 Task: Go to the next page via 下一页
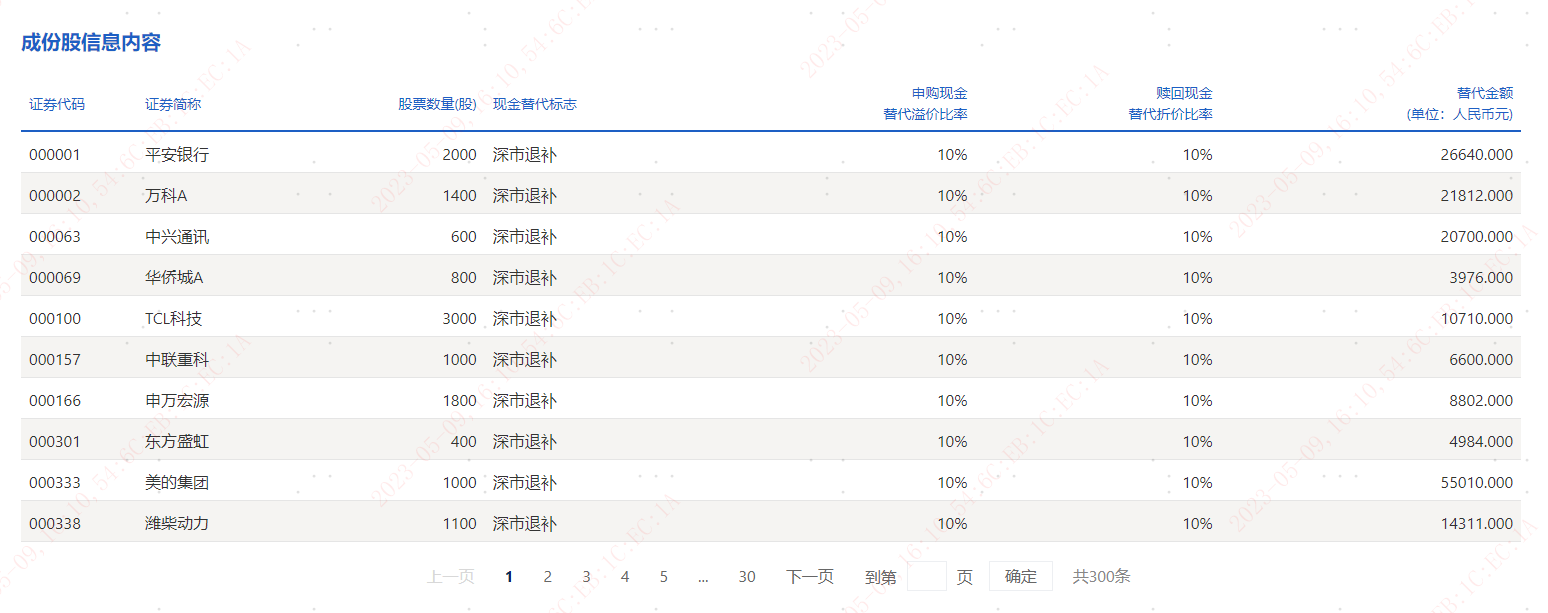tap(808, 577)
